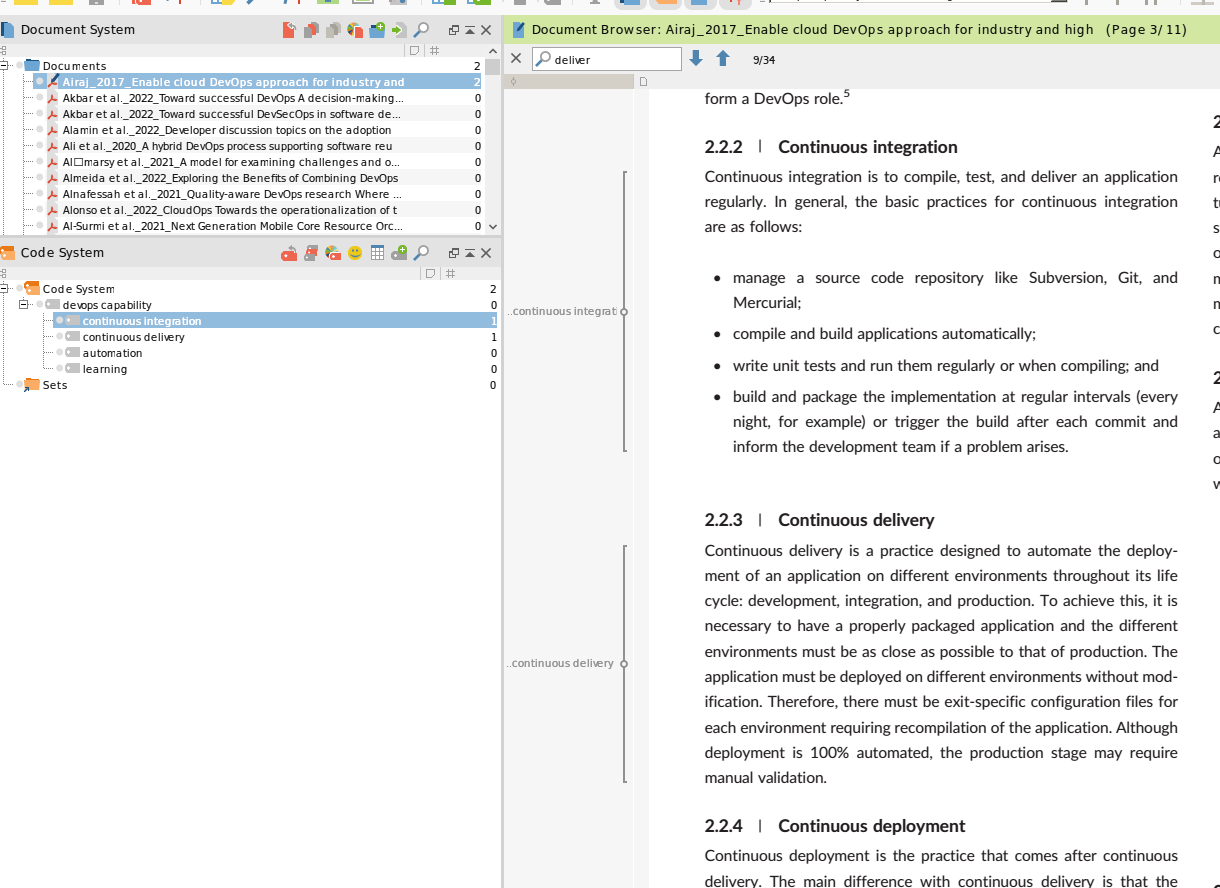The image size is (1220, 888).
Task: Click the two-documents icon in Document System toolbar
Action: coord(311,30)
